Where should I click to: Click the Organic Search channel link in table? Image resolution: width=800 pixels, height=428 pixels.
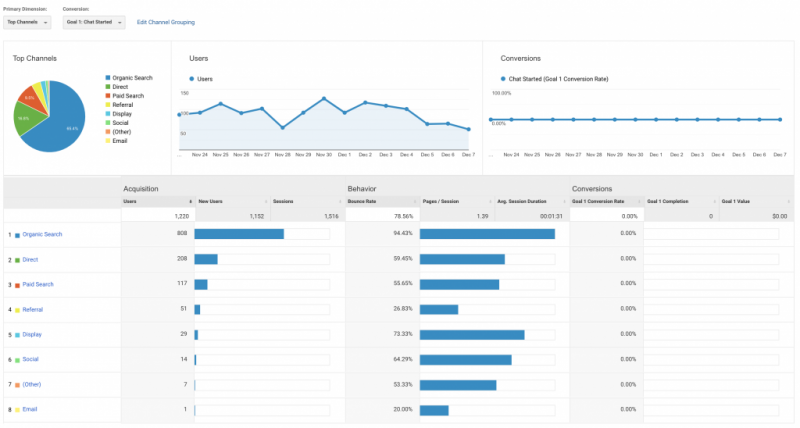[x=41, y=234]
